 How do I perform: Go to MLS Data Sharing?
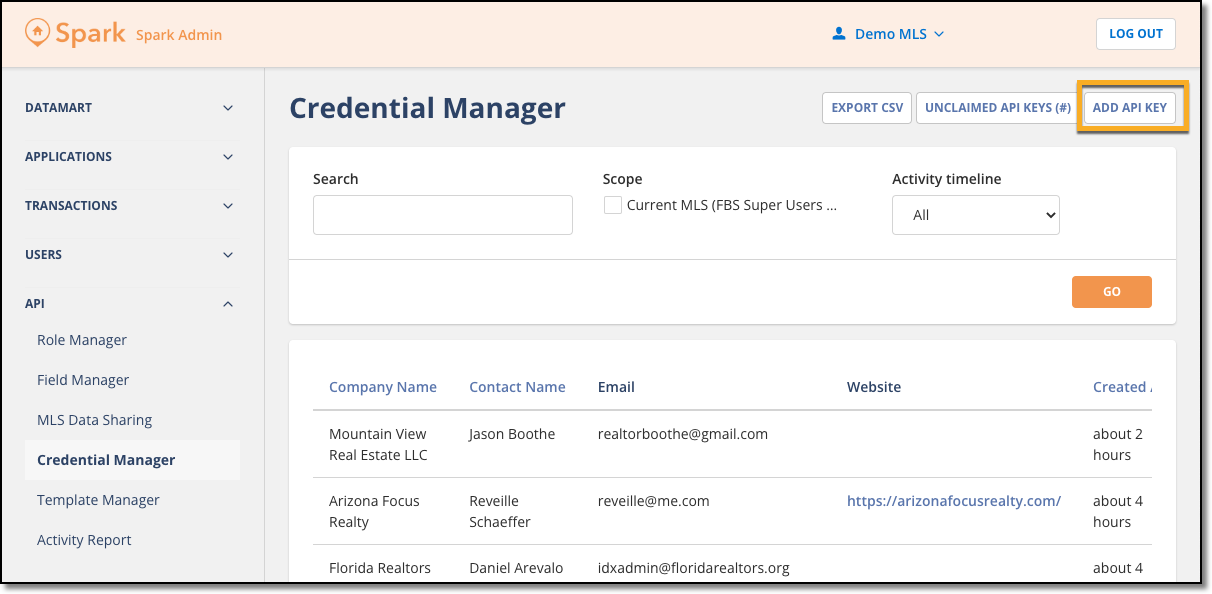[95, 420]
